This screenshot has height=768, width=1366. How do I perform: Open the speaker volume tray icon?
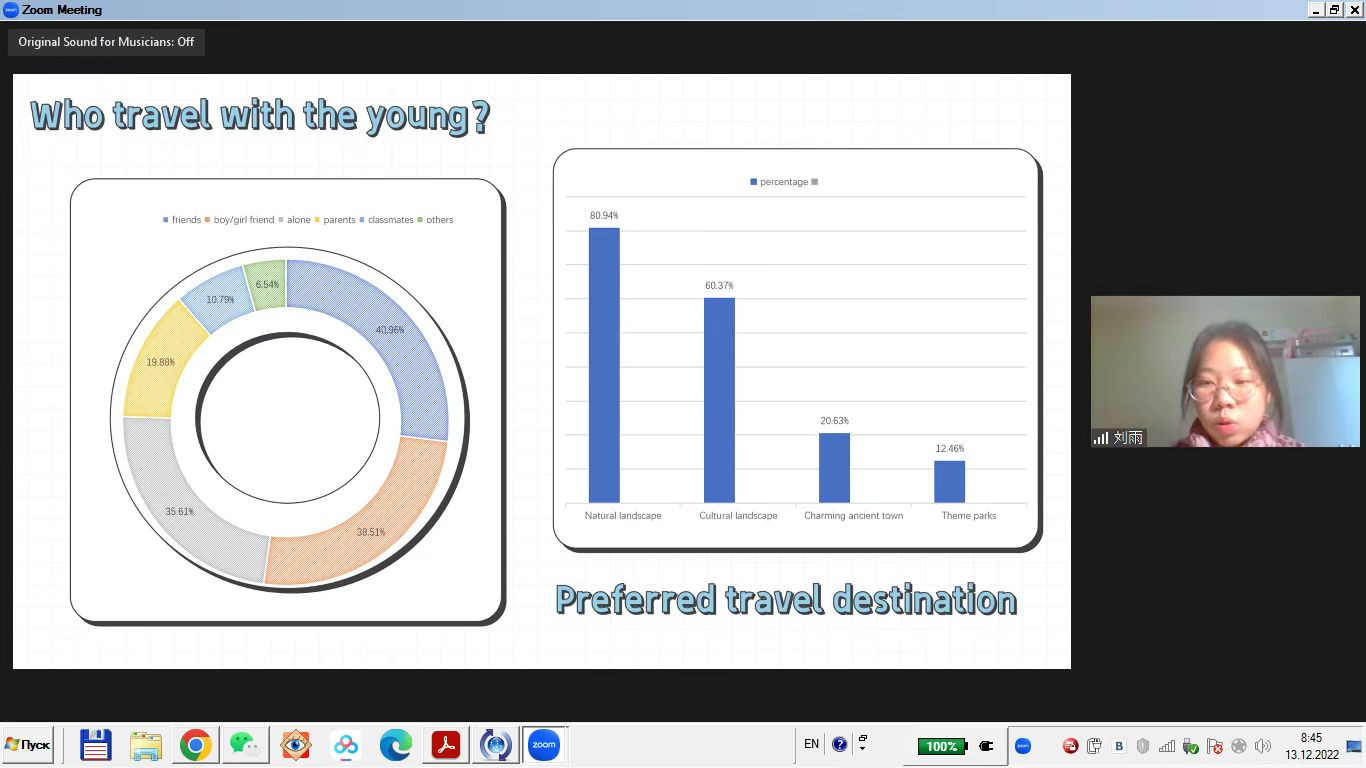[x=1263, y=746]
